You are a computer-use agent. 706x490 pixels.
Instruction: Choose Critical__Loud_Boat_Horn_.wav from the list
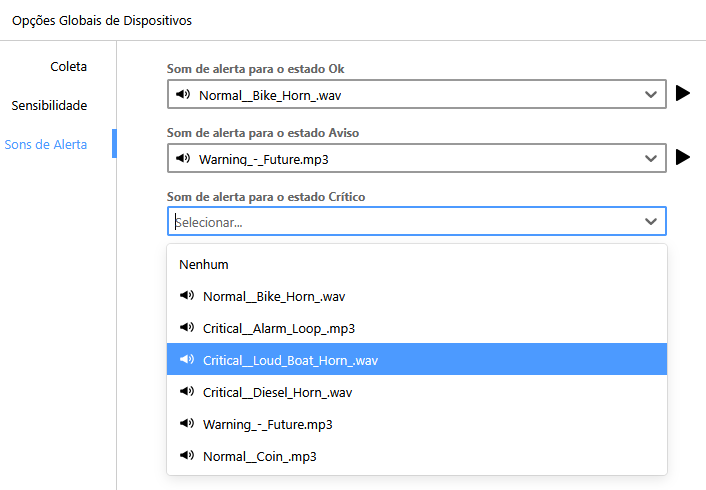[x=290, y=360]
